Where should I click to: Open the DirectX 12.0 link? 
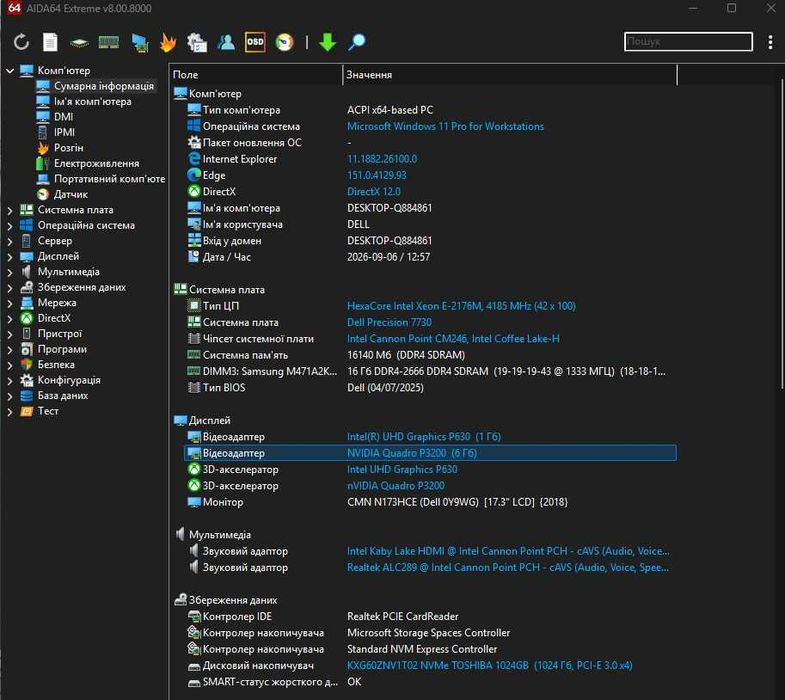pyautogui.click(x=374, y=192)
